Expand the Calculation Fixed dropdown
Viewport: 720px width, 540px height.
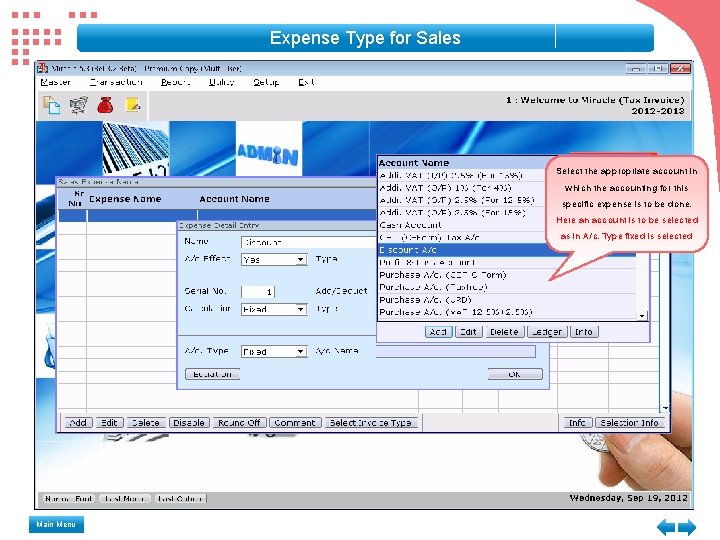[300, 309]
